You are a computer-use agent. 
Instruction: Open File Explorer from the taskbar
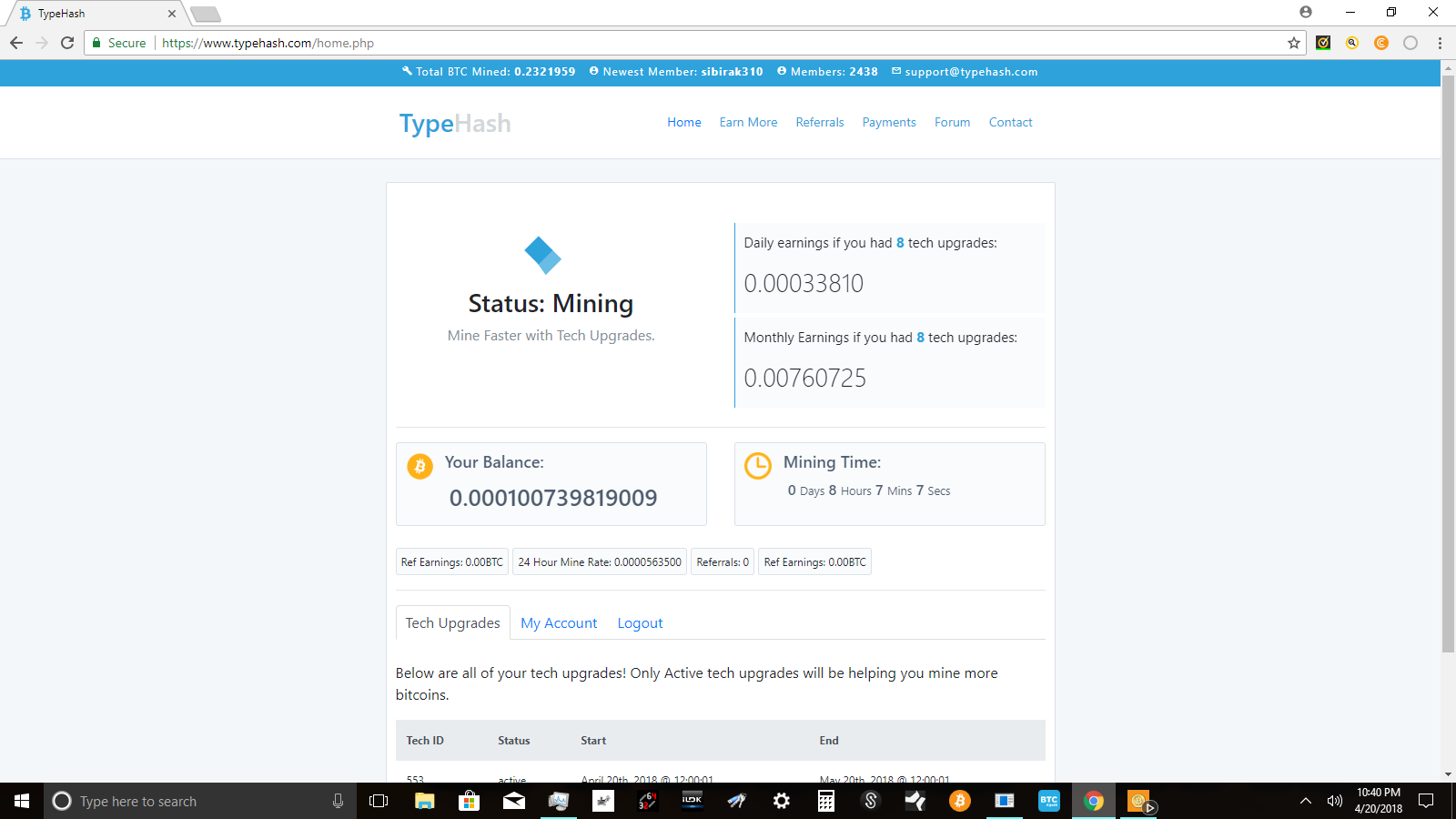[424, 801]
